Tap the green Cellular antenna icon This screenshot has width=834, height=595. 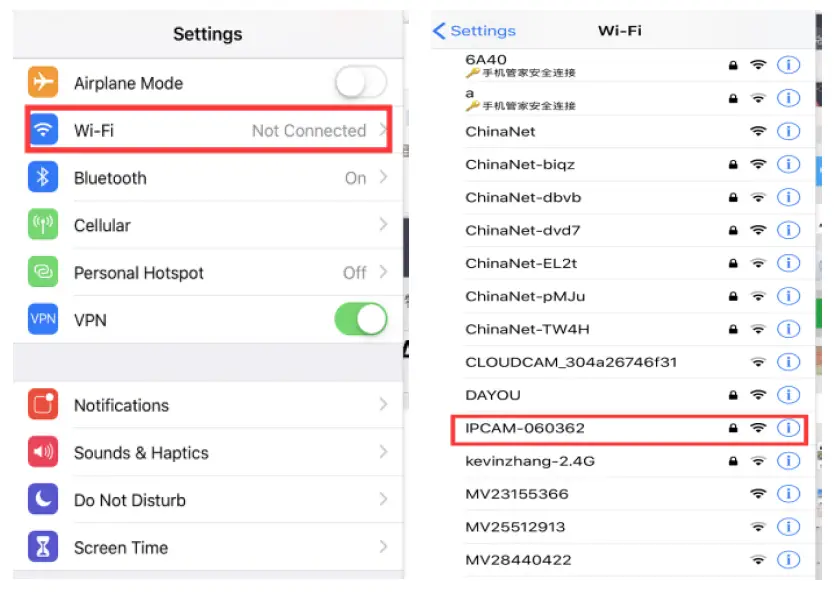43,225
